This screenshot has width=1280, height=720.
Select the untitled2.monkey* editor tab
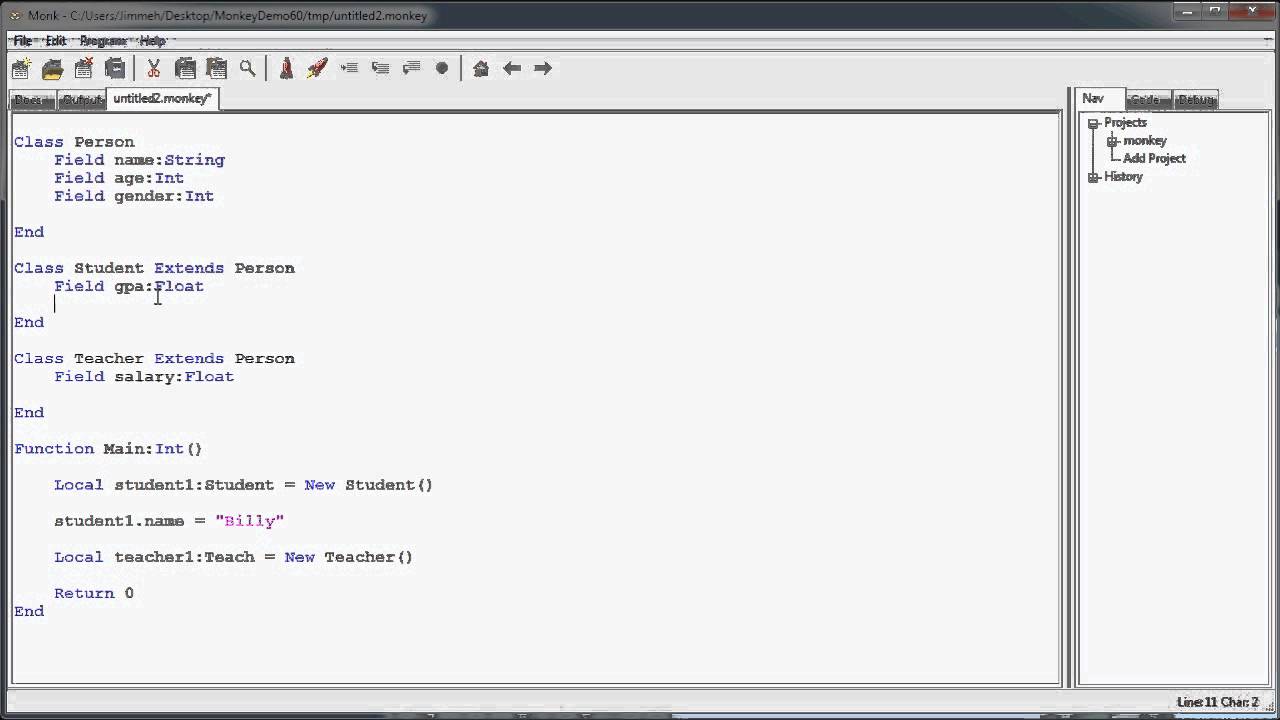pos(162,98)
